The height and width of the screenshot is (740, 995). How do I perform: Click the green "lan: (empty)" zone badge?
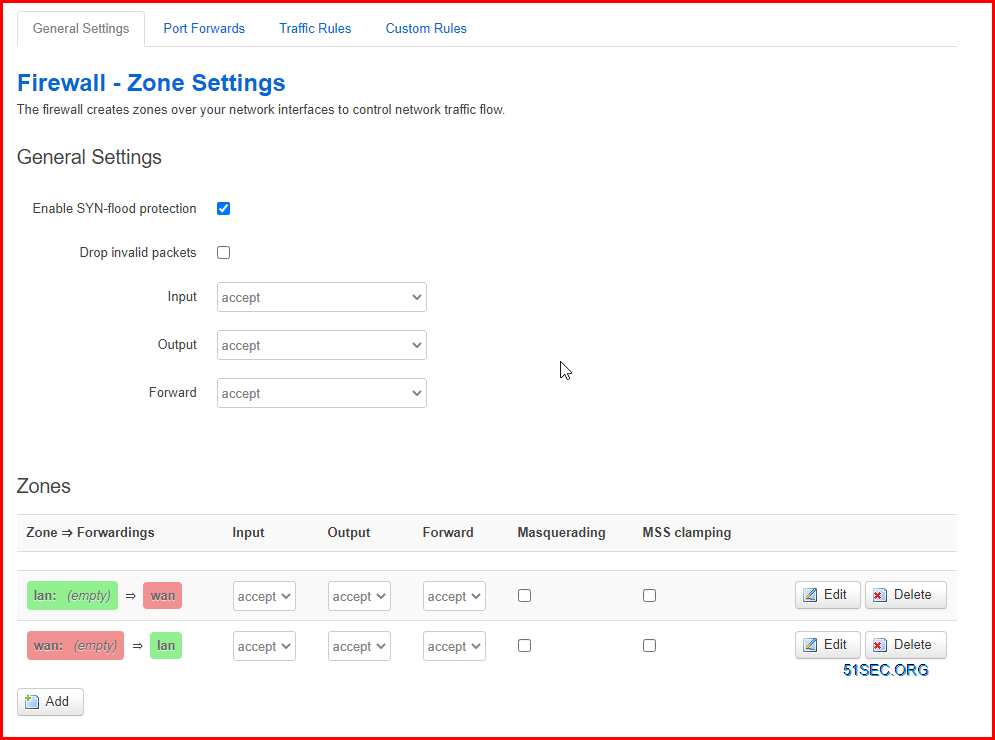[x=72, y=595]
